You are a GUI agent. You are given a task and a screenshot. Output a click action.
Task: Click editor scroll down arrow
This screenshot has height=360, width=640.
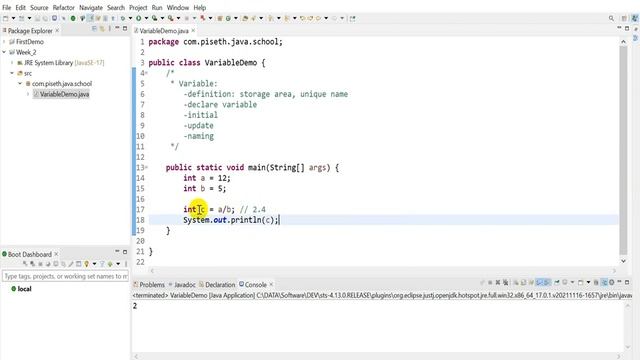(x=623, y=261)
